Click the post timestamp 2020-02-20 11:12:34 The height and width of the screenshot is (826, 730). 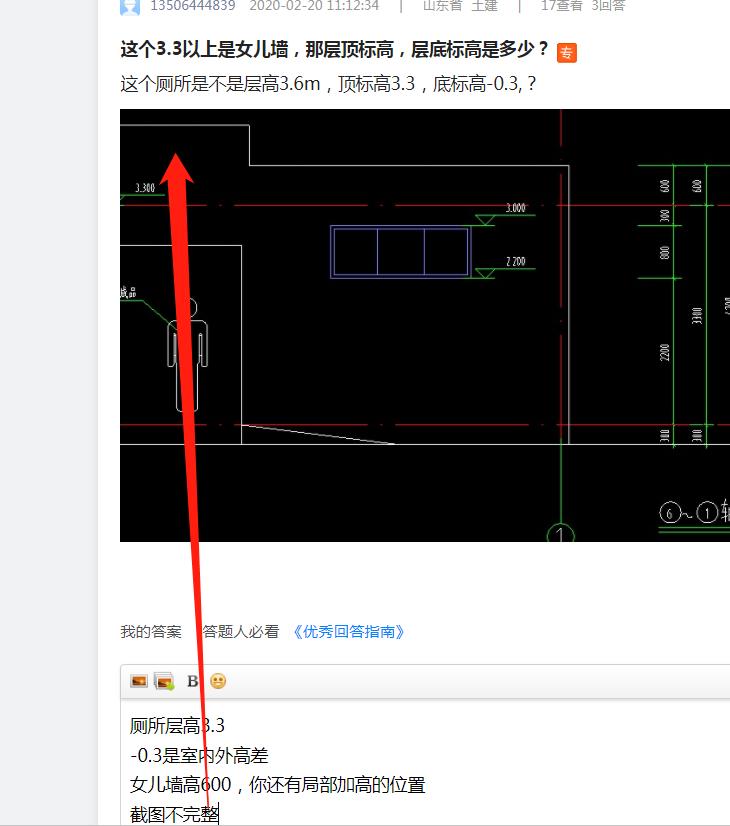314,6
